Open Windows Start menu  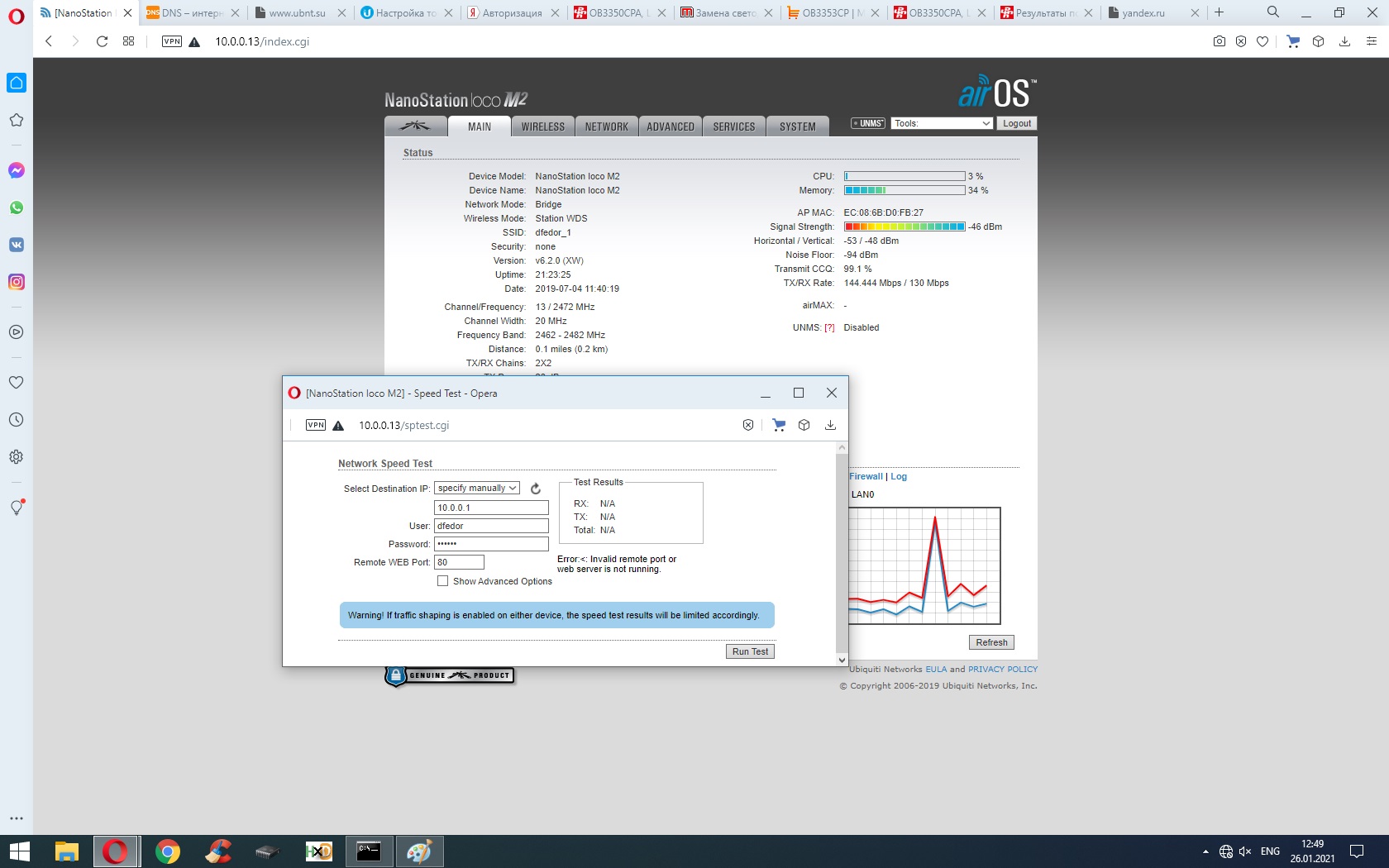19,851
